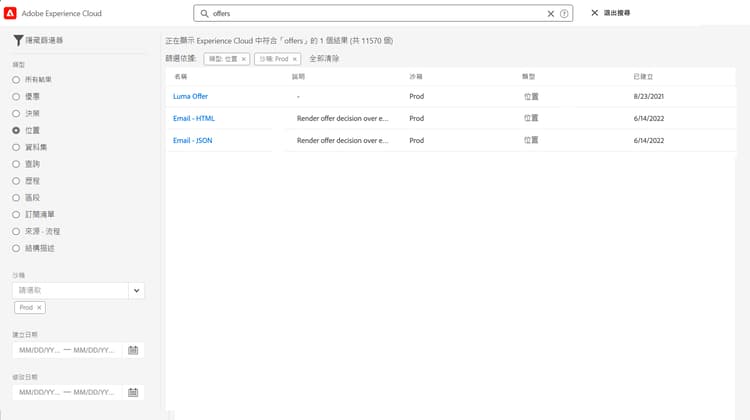Remove the 位置 type filter chip
The image size is (750, 420).
pos(243,59)
